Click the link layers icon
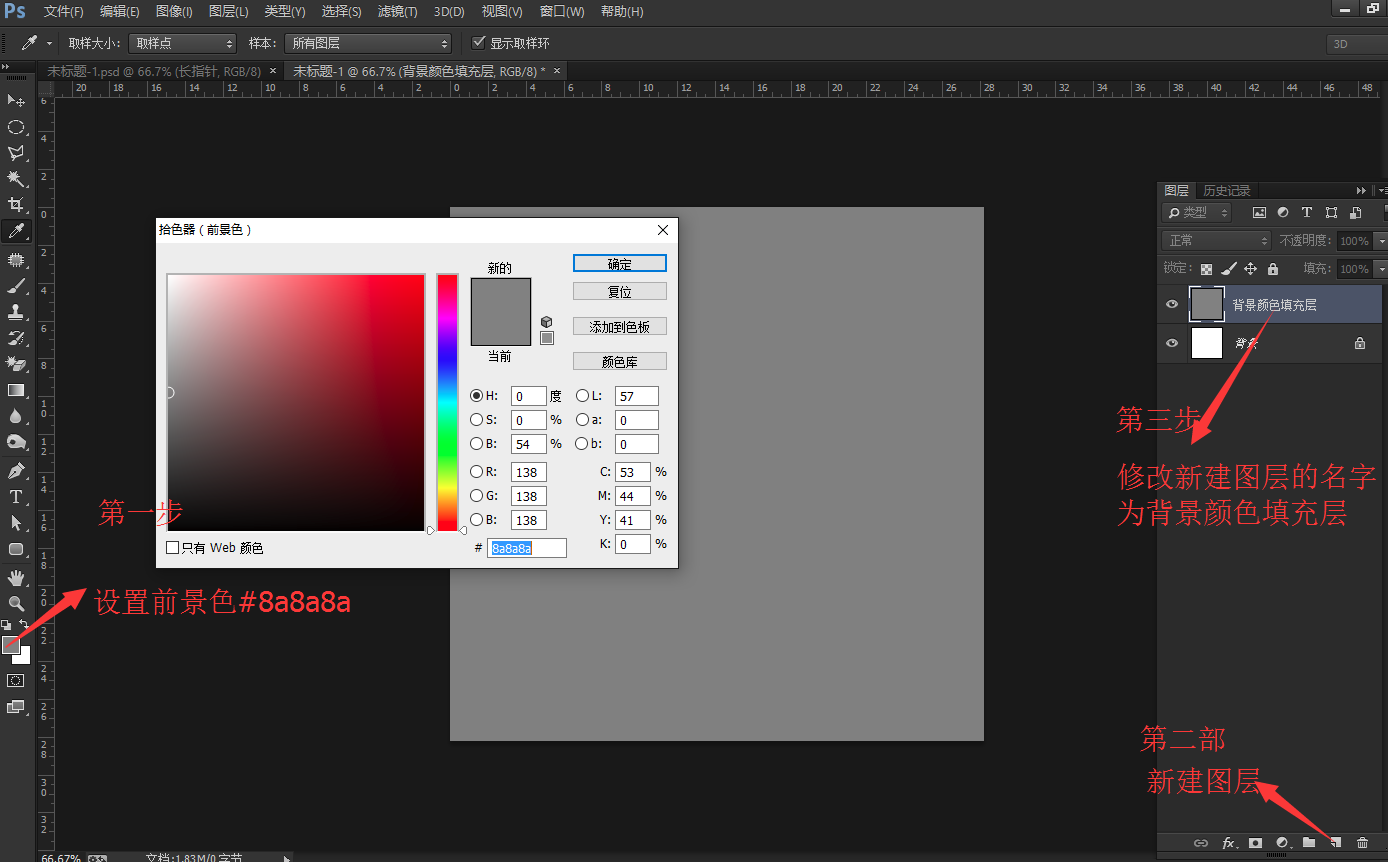1388x862 pixels. point(1201,843)
